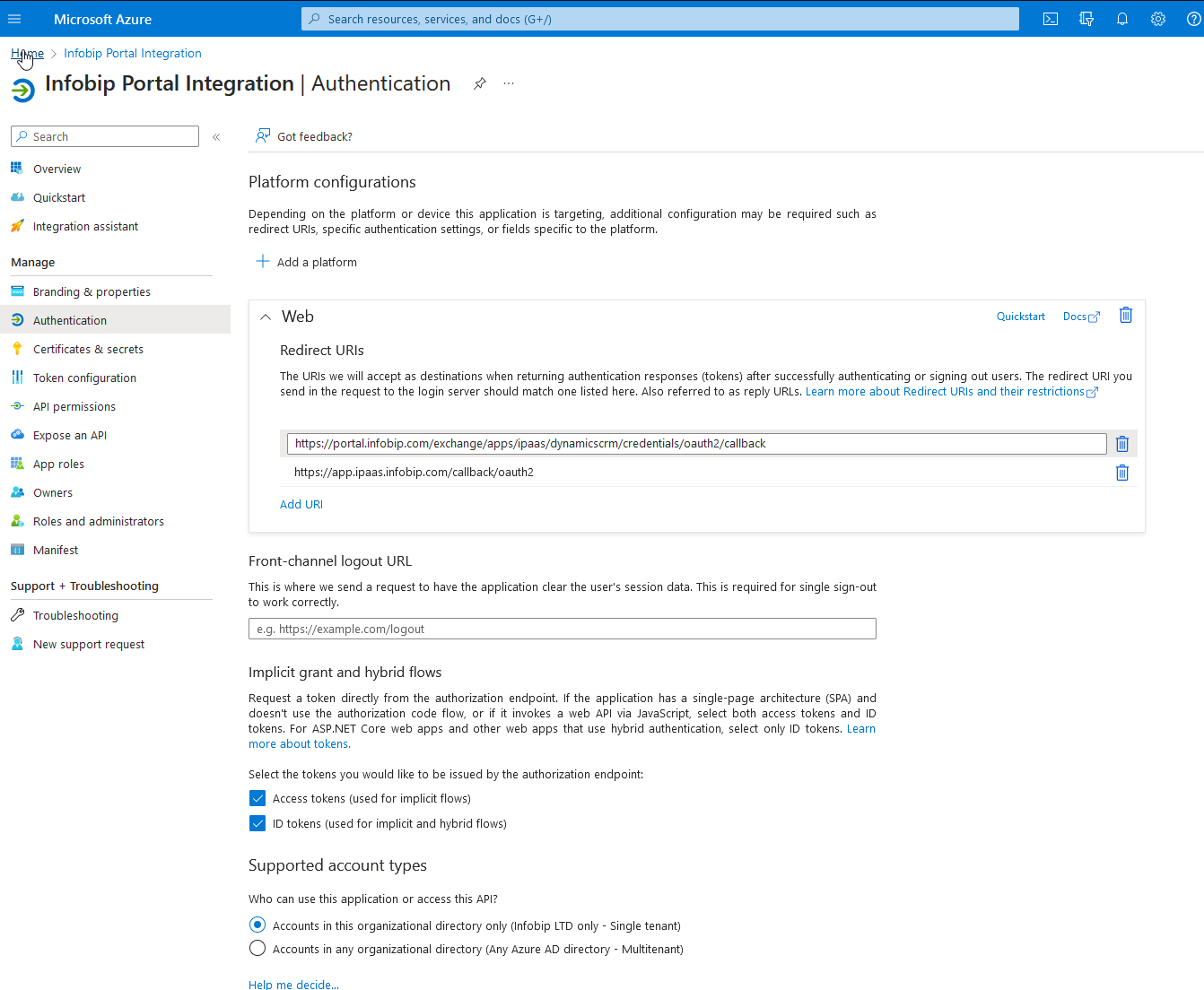Open Certificates & secrets in the sidebar
Viewport: 1204px width, 990px height.
(x=88, y=350)
